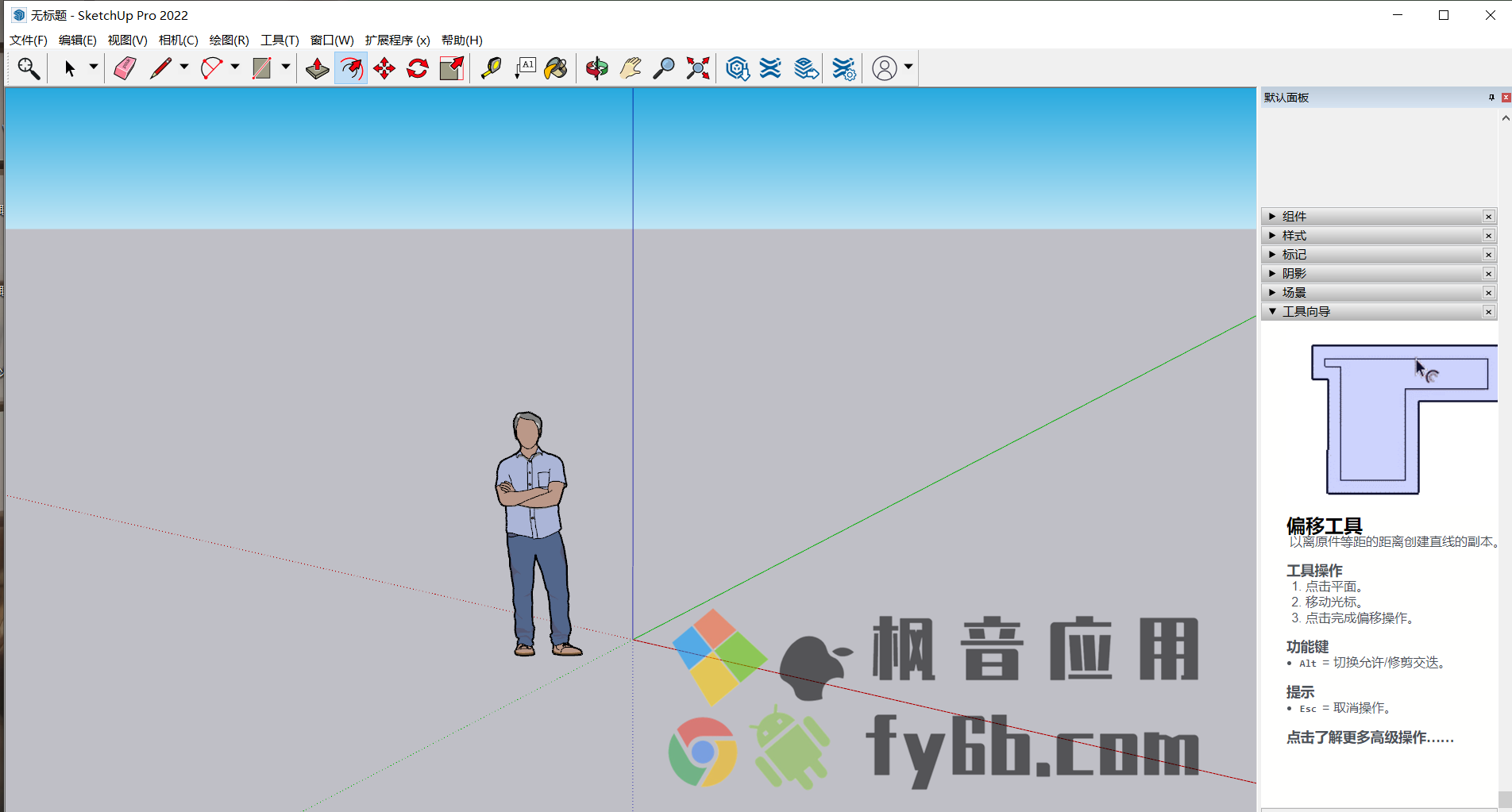Choose the Scale tool

[x=452, y=68]
